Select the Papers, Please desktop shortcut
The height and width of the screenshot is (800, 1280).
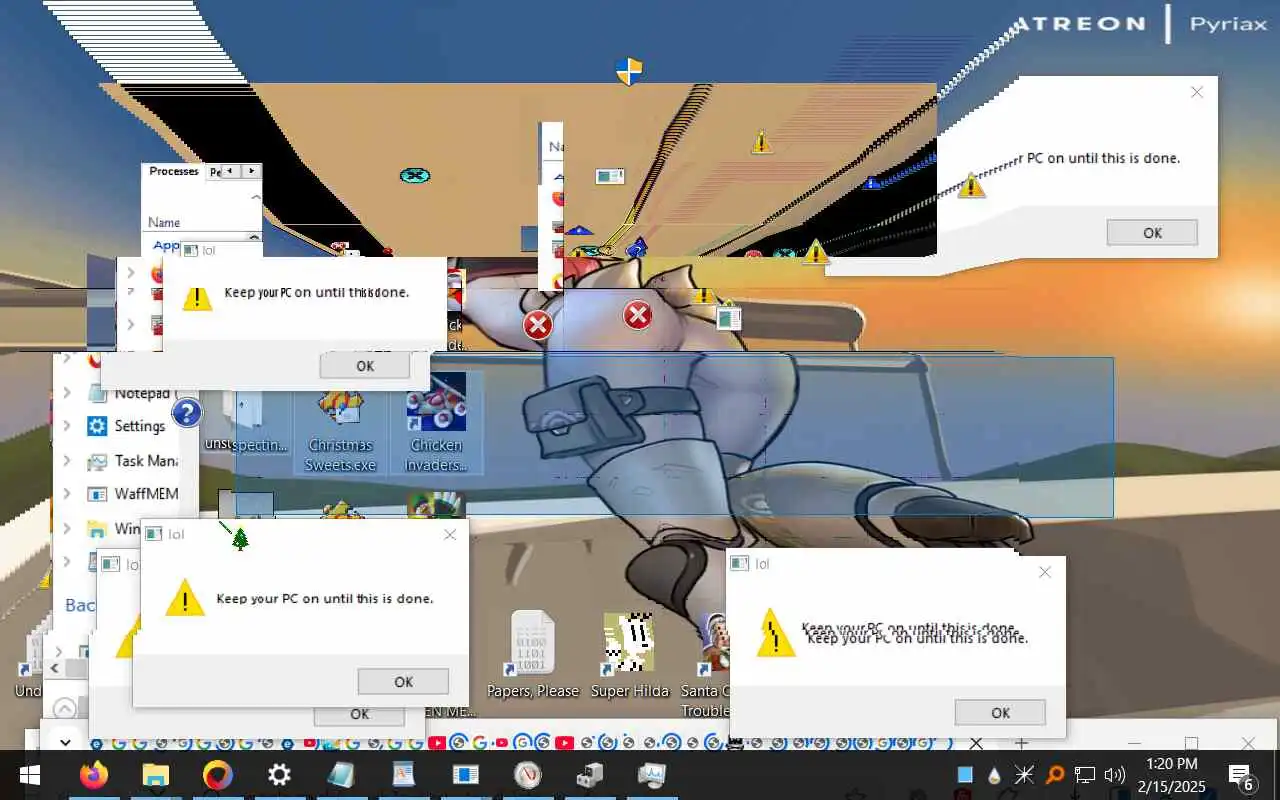[x=532, y=655]
